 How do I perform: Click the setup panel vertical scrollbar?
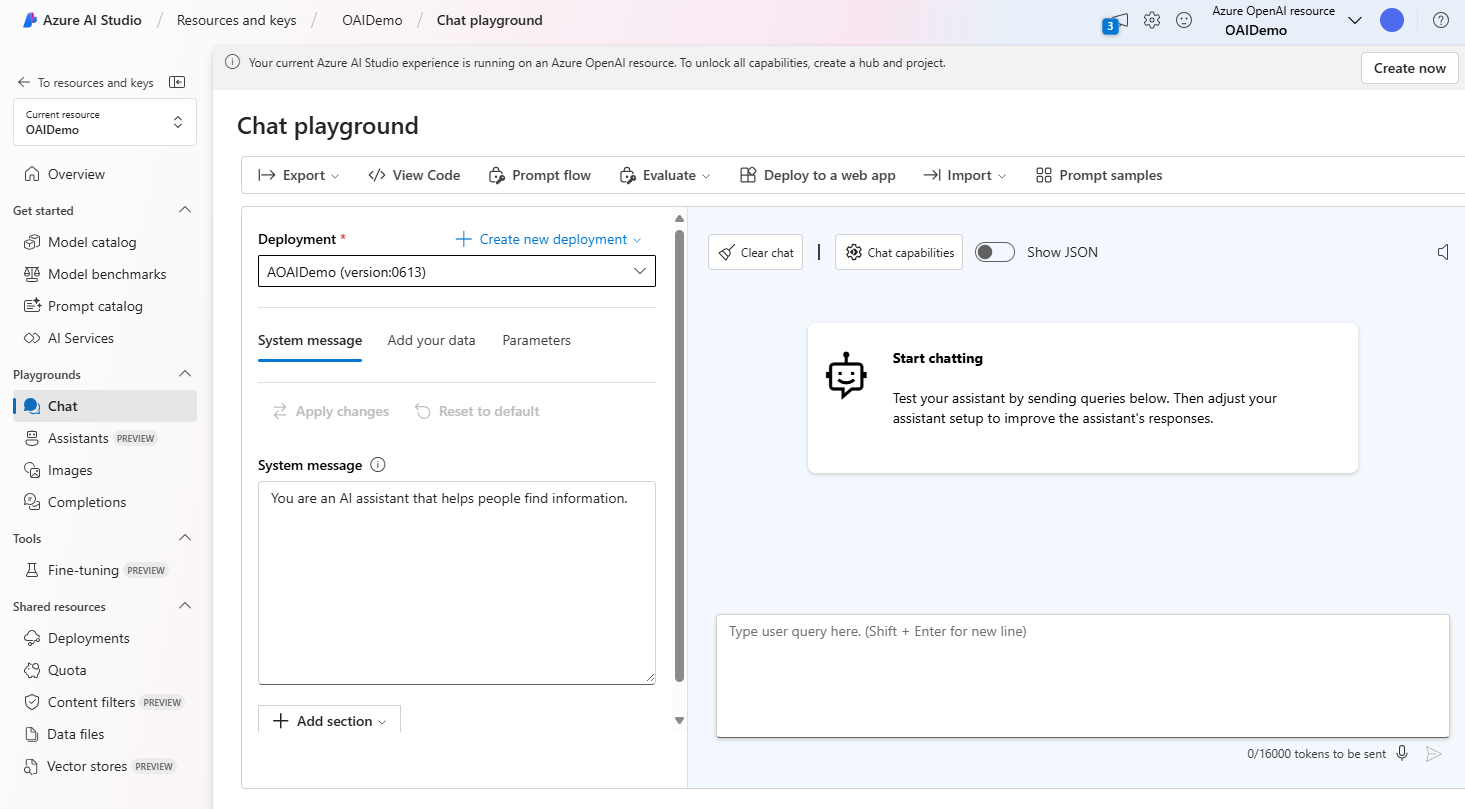680,455
